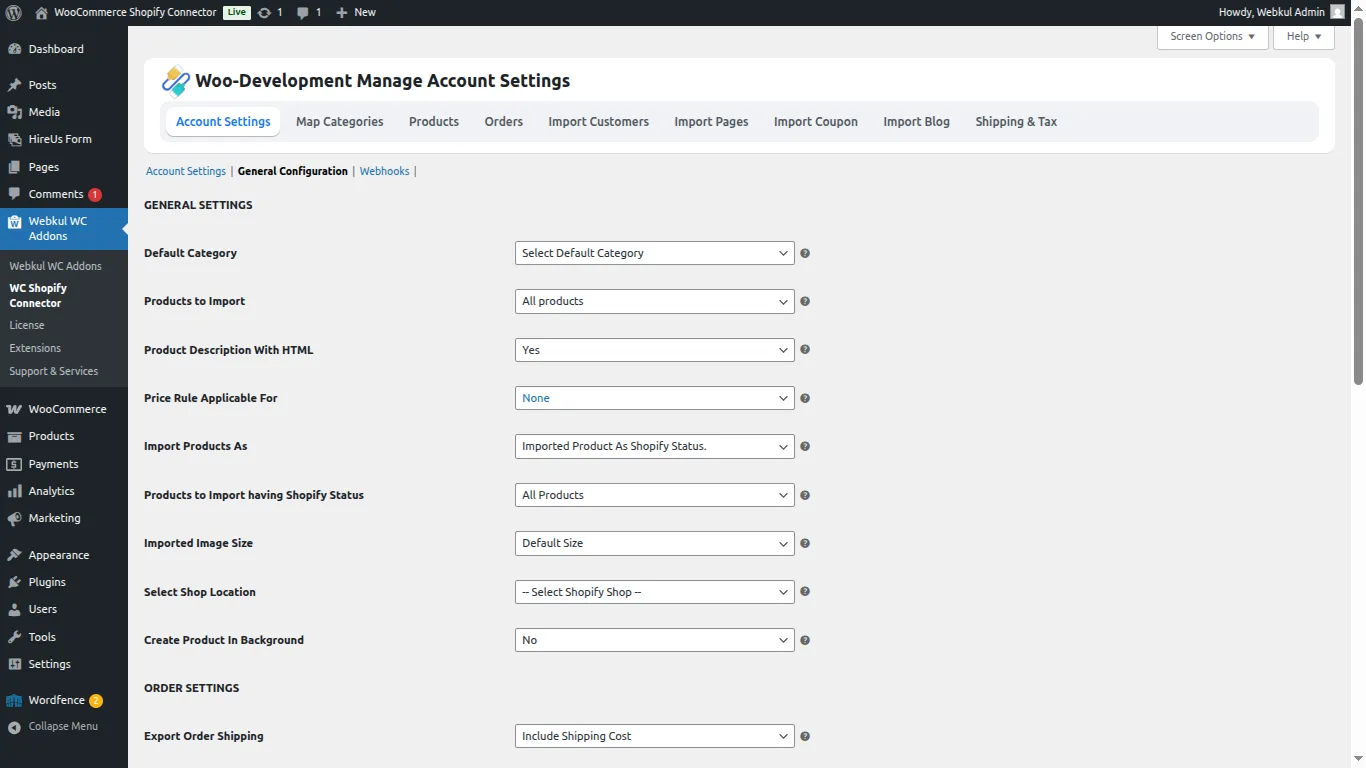Open the updates icon in the top bar

263,12
